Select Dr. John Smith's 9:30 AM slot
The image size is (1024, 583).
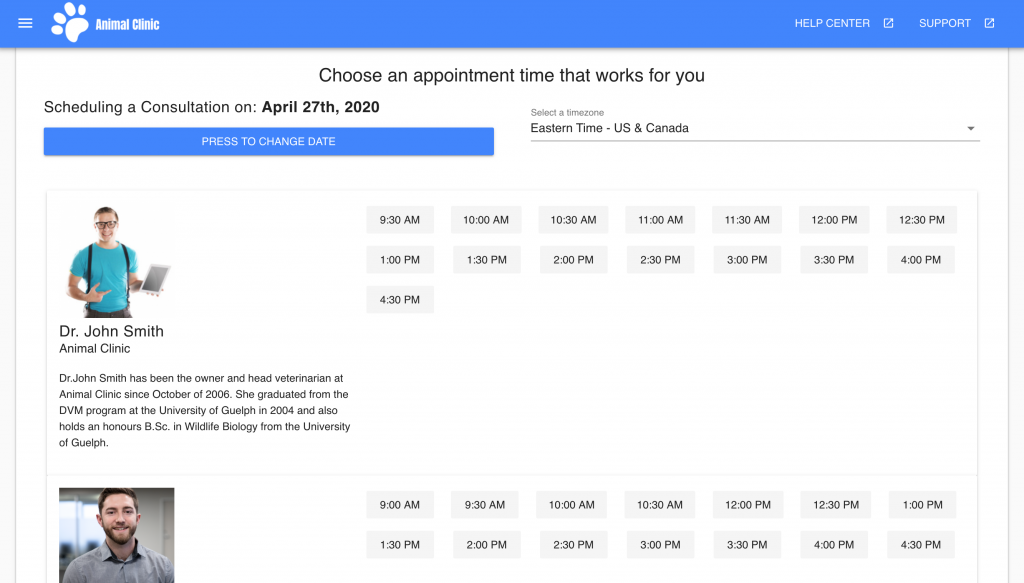point(400,220)
